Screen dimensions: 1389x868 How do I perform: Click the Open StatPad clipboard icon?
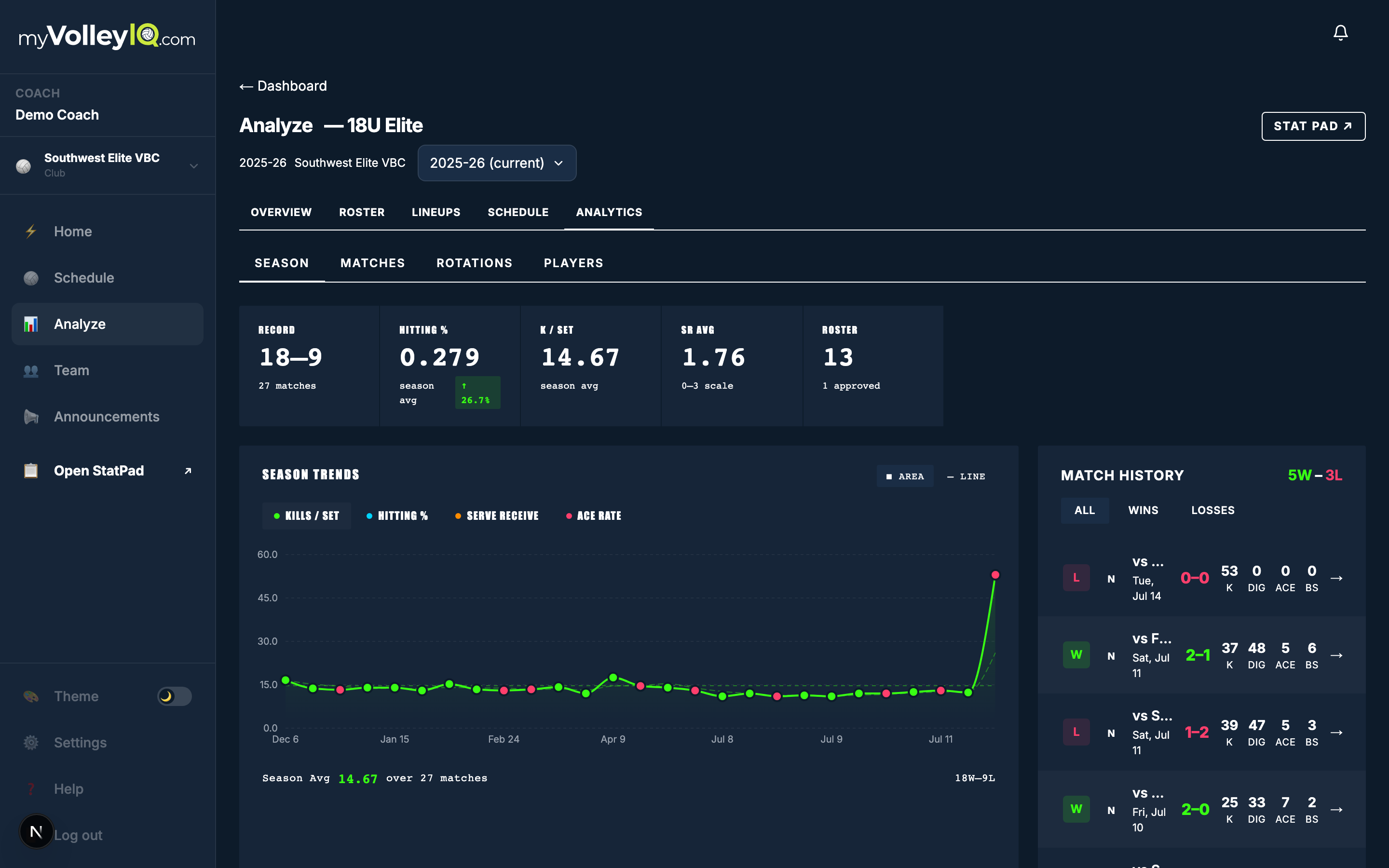tap(31, 471)
